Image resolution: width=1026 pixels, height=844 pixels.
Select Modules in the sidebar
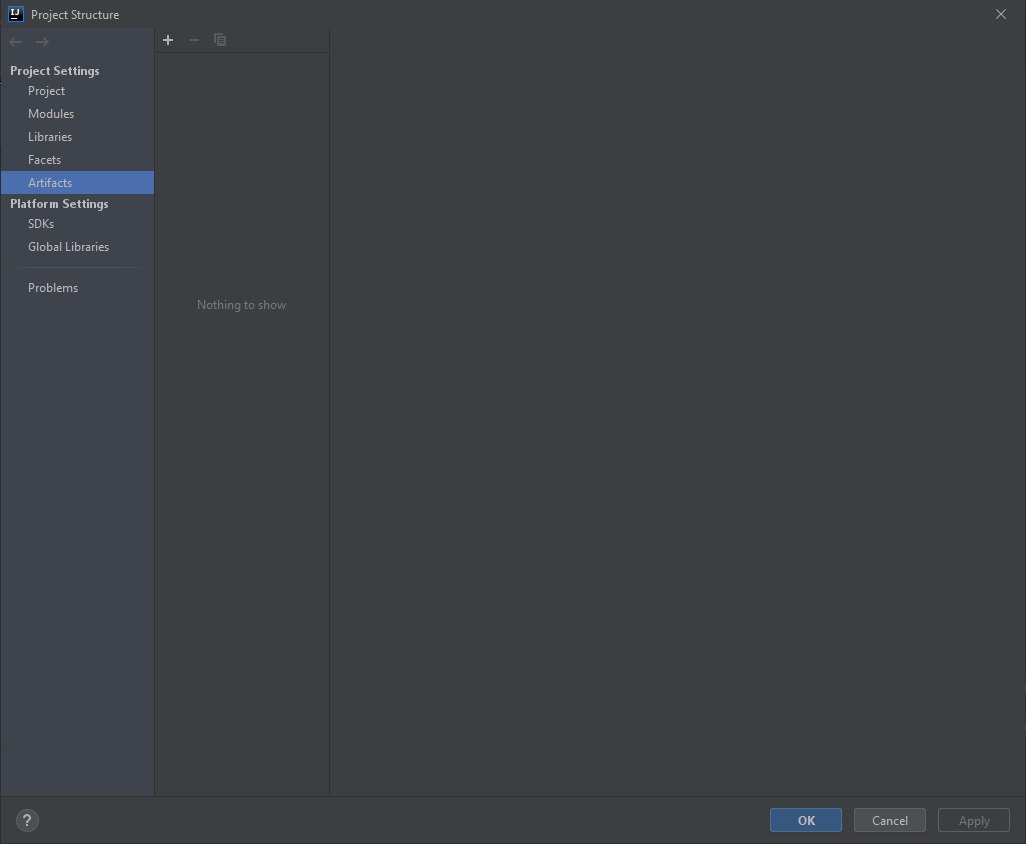[77, 114]
